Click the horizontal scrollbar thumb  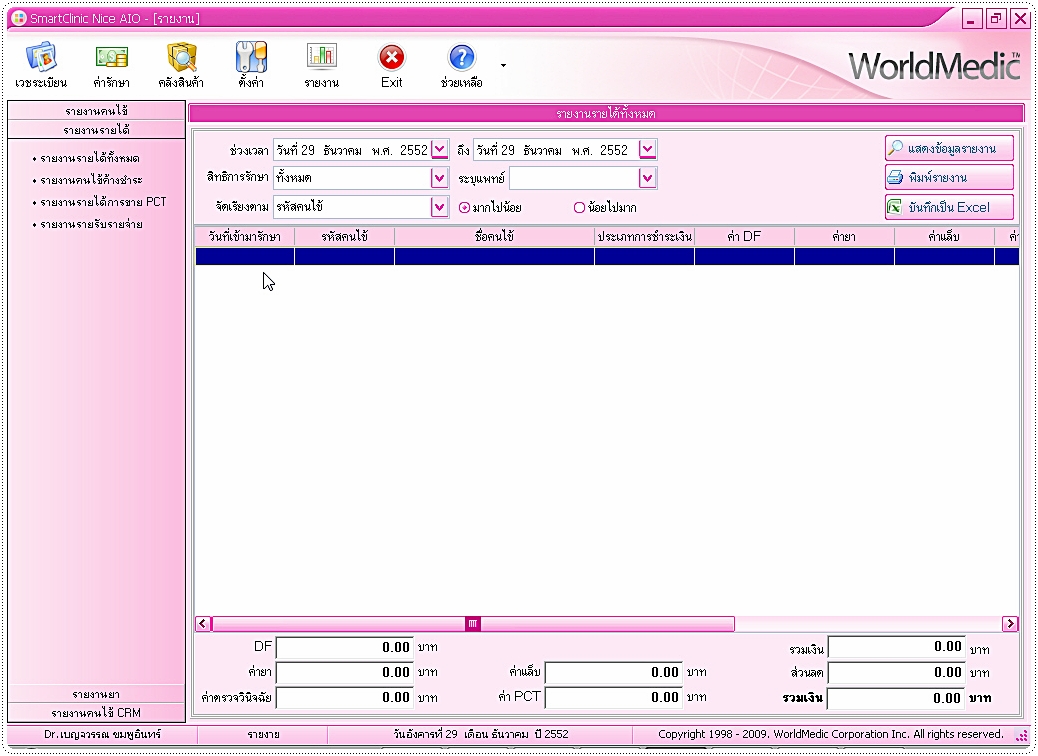(473, 624)
